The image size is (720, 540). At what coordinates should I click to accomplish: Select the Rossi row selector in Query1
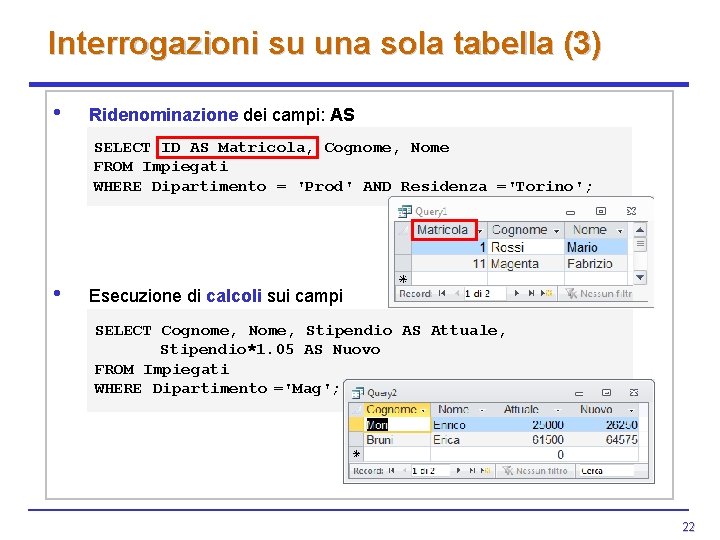[403, 248]
